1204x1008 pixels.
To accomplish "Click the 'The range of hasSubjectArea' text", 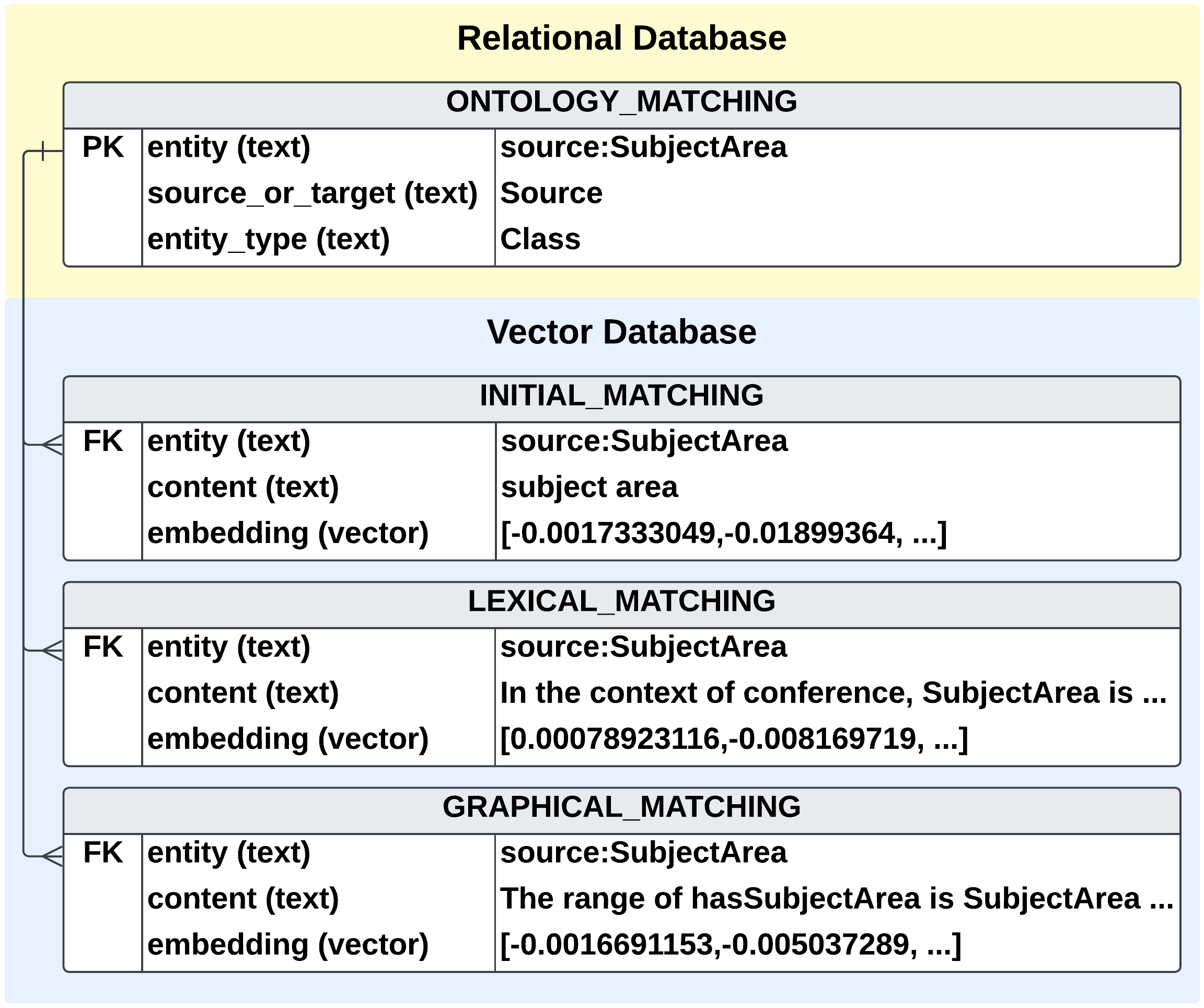I will pyautogui.click(x=836, y=898).
